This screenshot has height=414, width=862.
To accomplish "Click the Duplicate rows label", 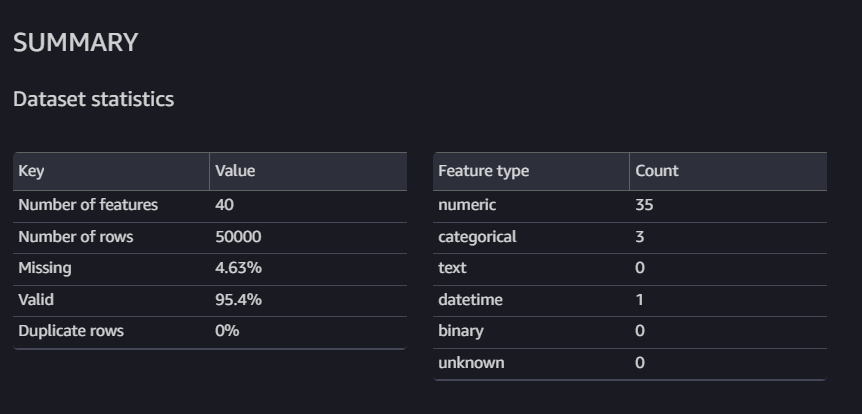I will pyautogui.click(x=71, y=331).
